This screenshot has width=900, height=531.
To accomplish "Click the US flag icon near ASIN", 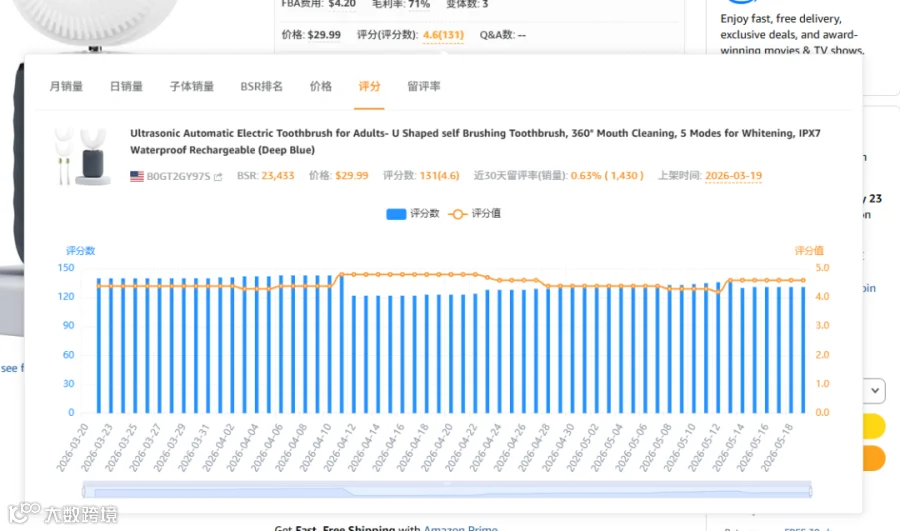I will 137,176.
